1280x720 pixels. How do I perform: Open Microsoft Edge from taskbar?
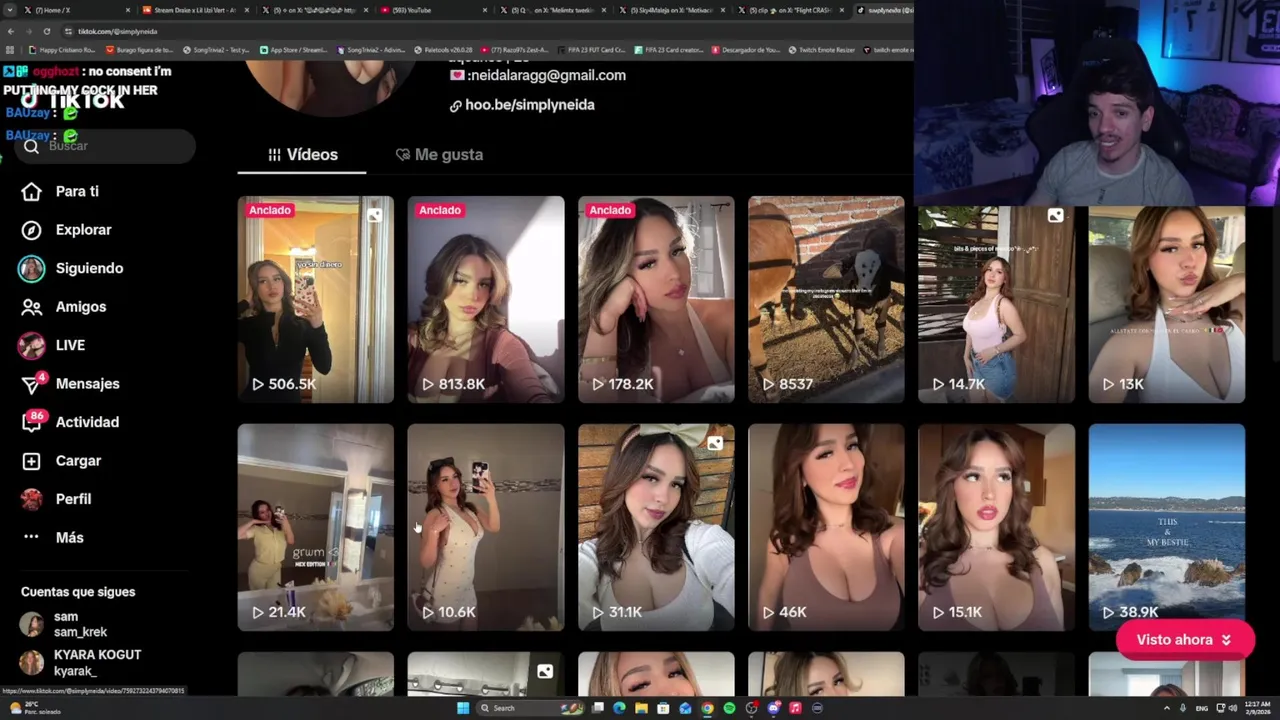click(x=619, y=708)
